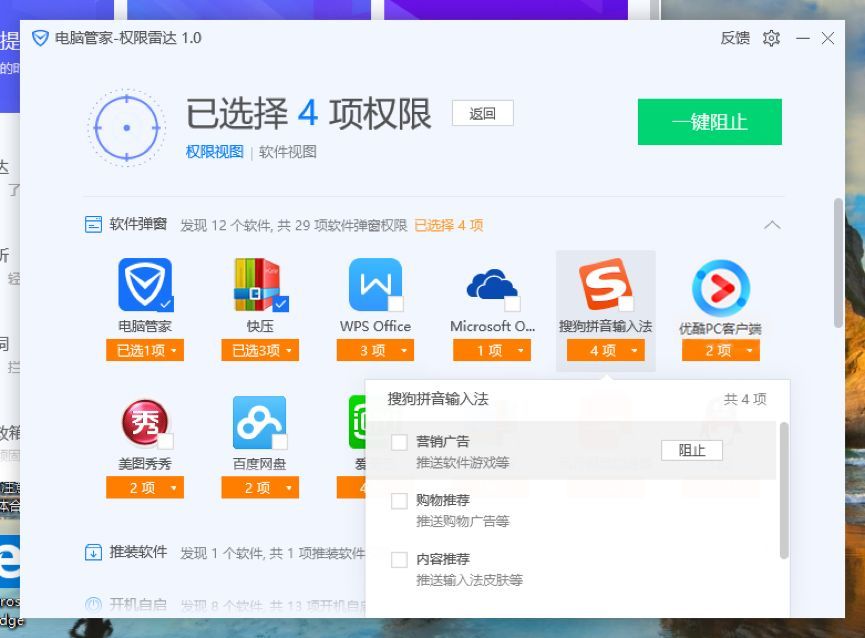Check the box on 百度网盘 icon
The width and height of the screenshot is (865, 638).
click(x=281, y=441)
